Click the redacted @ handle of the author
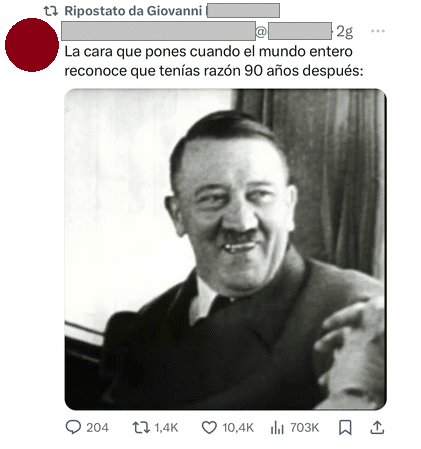This screenshot has height=449, width=421. tap(293, 32)
